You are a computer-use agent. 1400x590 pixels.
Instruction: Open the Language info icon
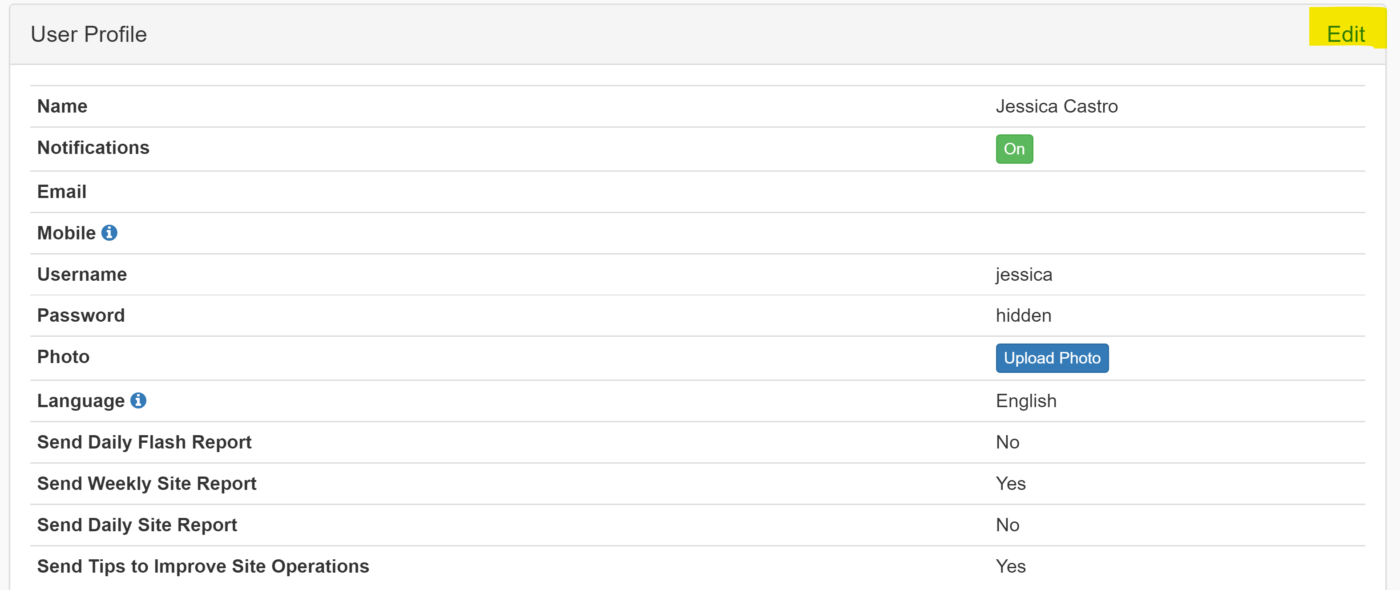click(x=138, y=400)
